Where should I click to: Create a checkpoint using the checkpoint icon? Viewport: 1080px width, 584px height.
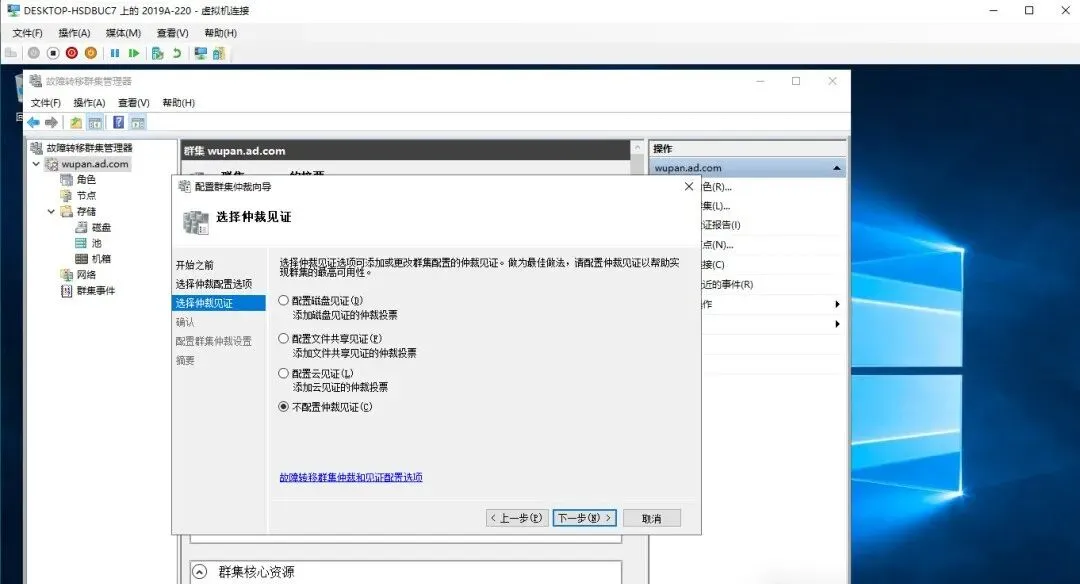(155, 53)
